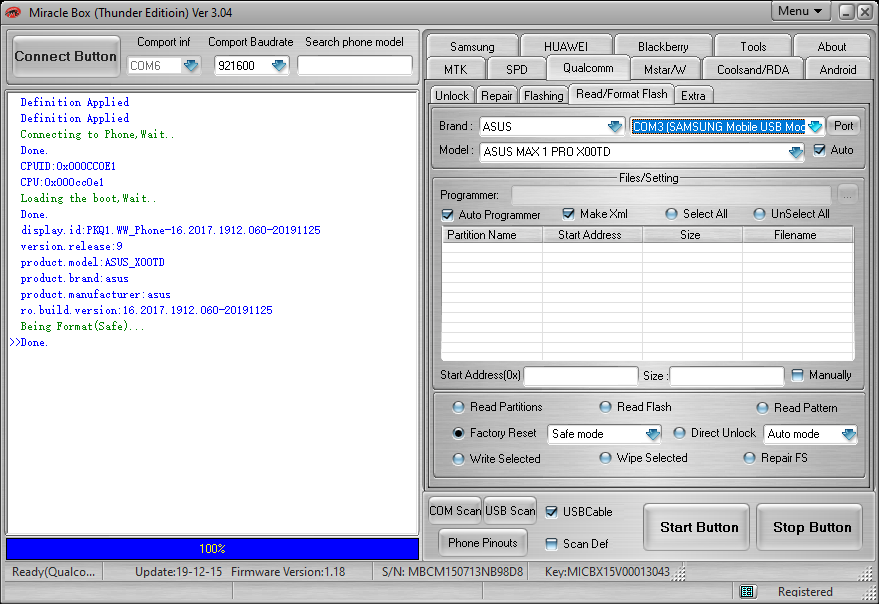Click the Miracle Box red logo icon
Viewport: 879px width, 604px height.
[x=12, y=12]
